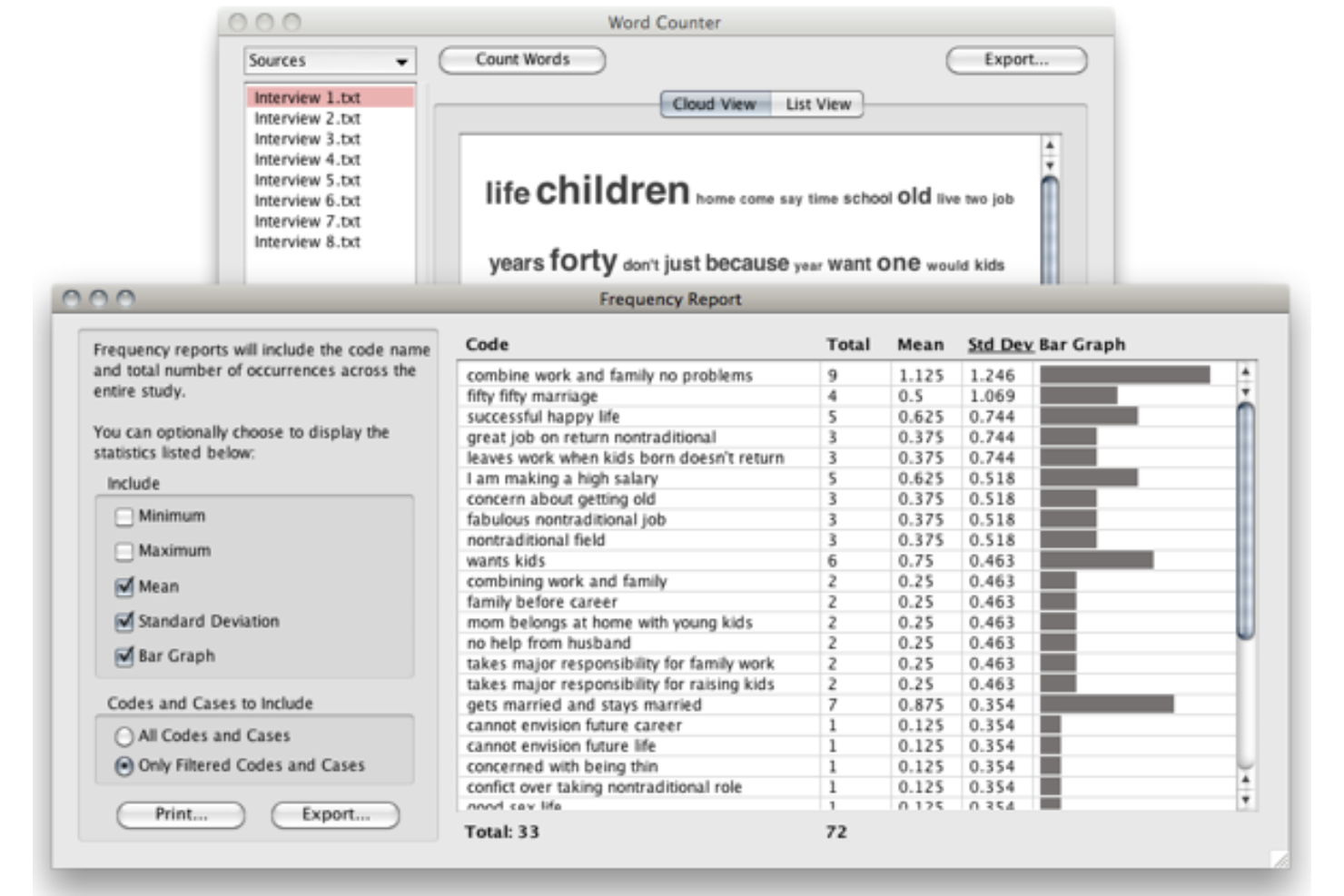Click Export in the Word Counter window

1015,61
